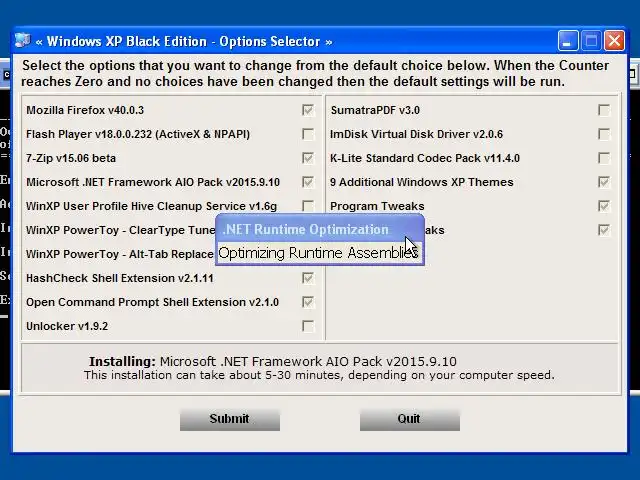
Task: Click the 'Program Tweaks' label
Action: 377,206
